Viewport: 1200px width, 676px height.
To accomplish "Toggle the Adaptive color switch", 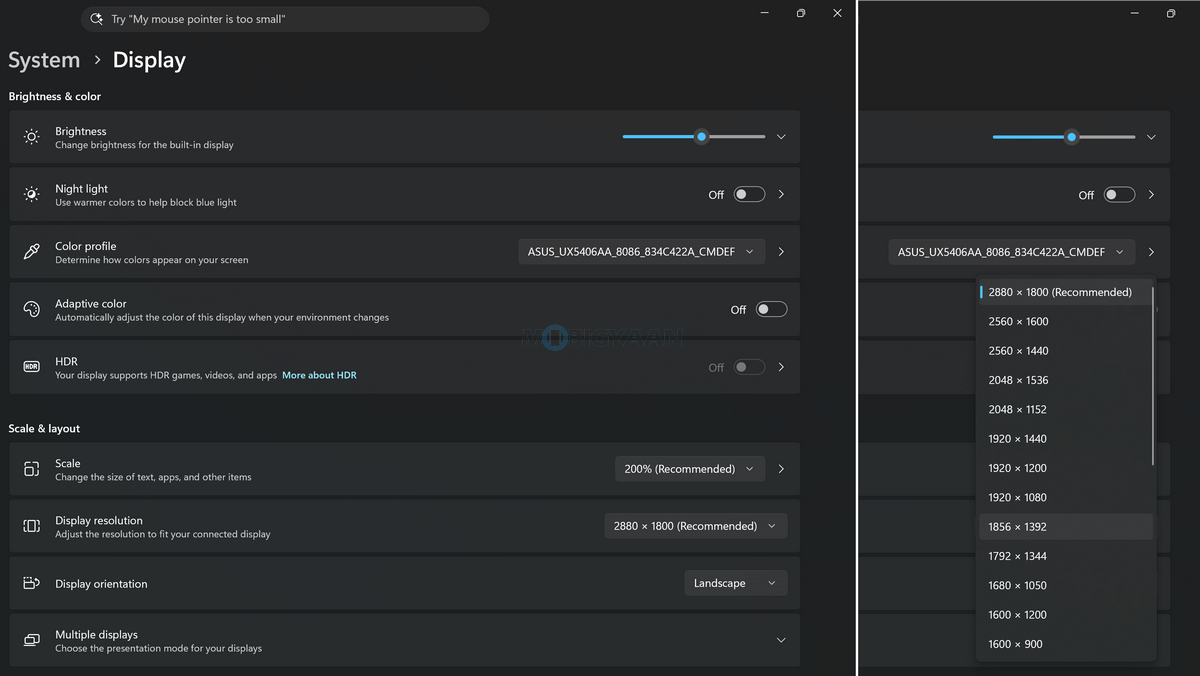I will pyautogui.click(x=771, y=309).
